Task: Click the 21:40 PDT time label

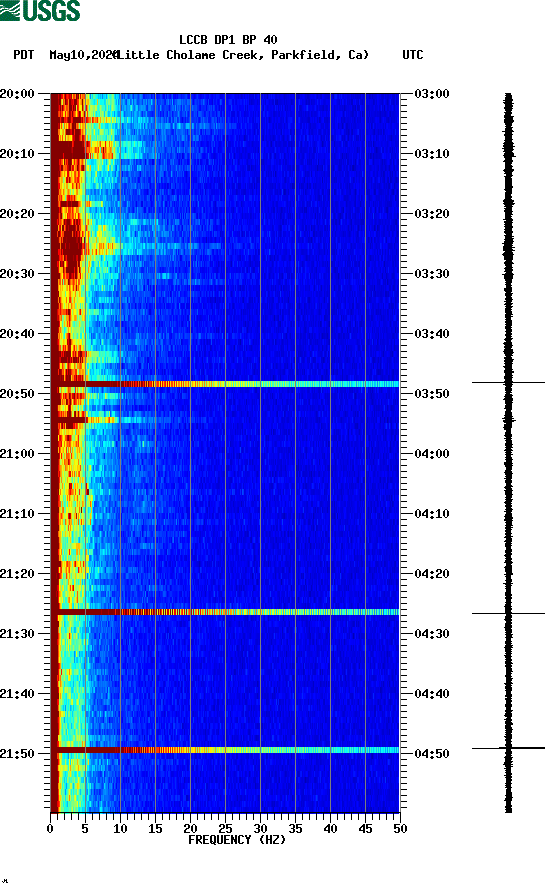Action: pos(17,694)
